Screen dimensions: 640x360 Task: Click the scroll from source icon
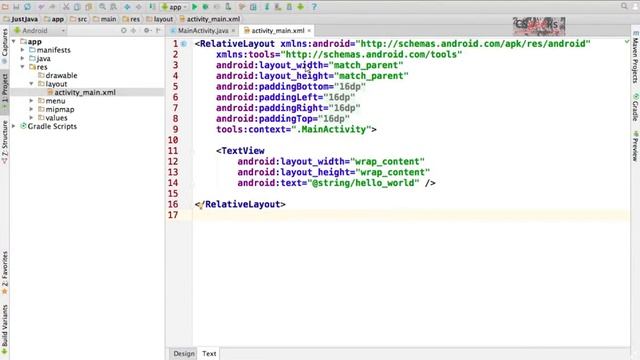pos(124,31)
